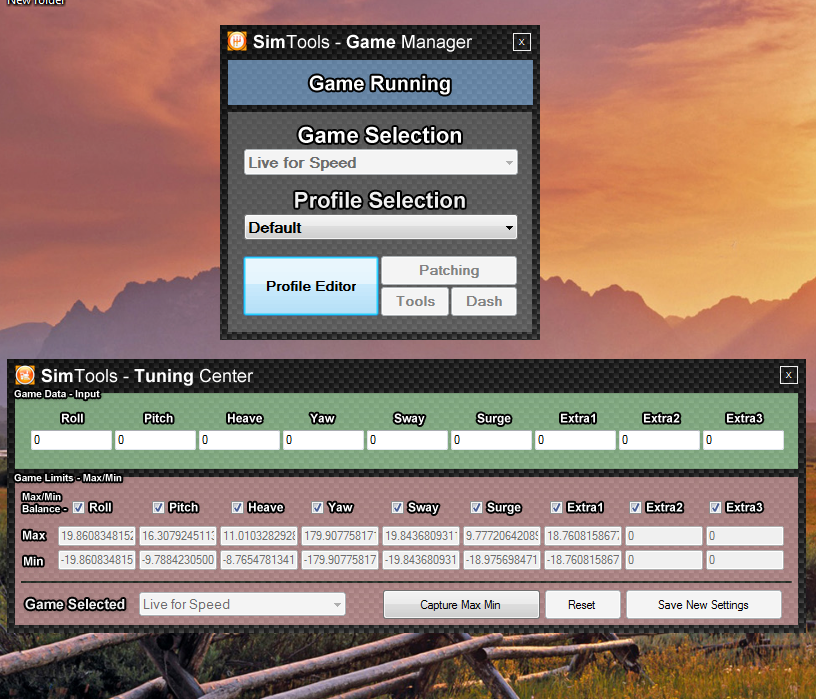Click the Yaw game data input field
816x699 pixels.
323,440
